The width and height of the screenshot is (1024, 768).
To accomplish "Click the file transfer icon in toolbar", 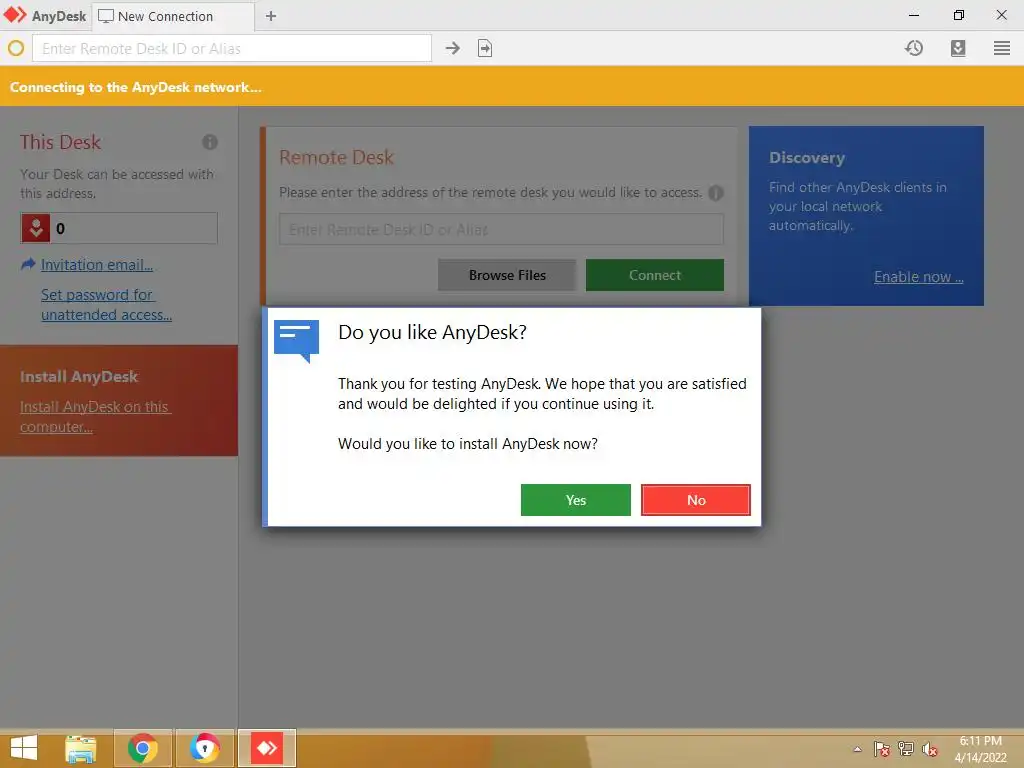I will (x=485, y=48).
